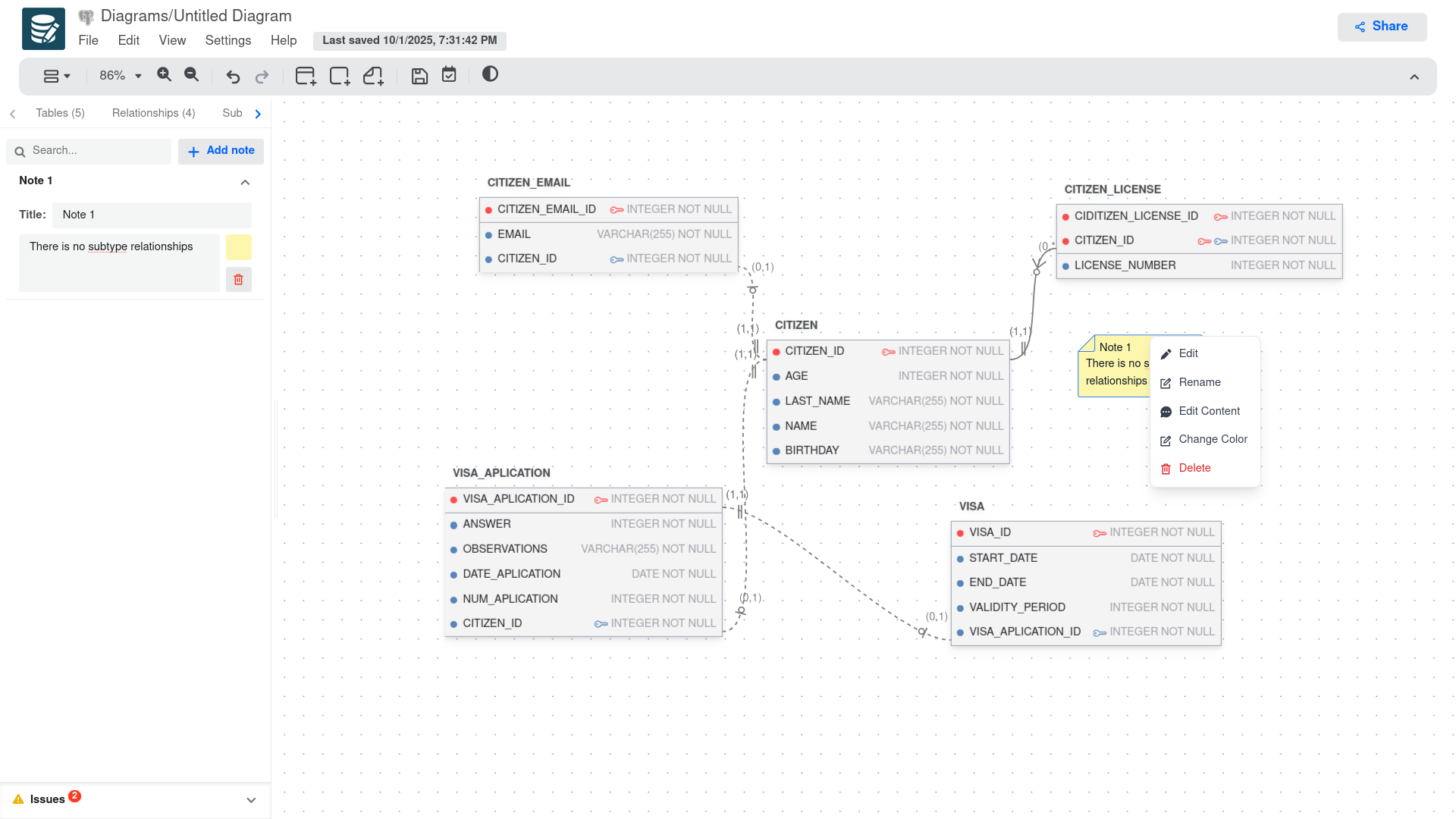Click the add table icon
The width and height of the screenshot is (1456, 819).
[x=306, y=76]
